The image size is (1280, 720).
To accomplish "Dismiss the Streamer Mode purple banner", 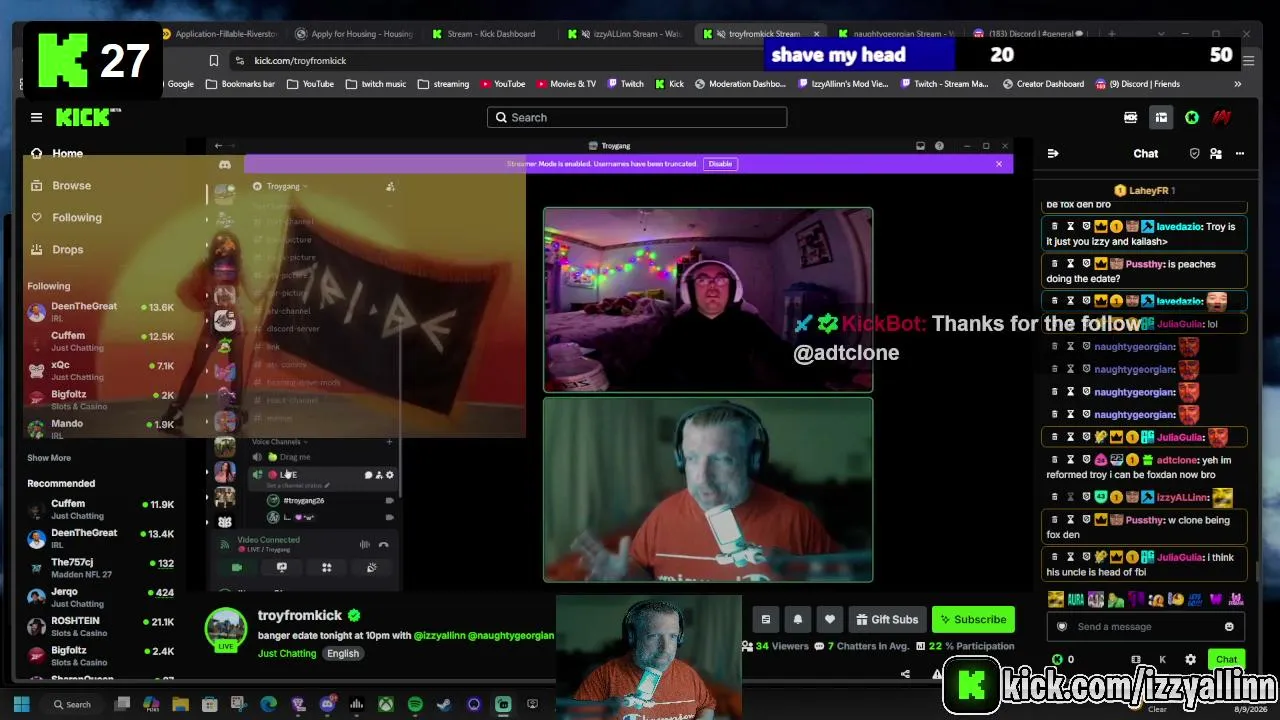I will click(999, 164).
